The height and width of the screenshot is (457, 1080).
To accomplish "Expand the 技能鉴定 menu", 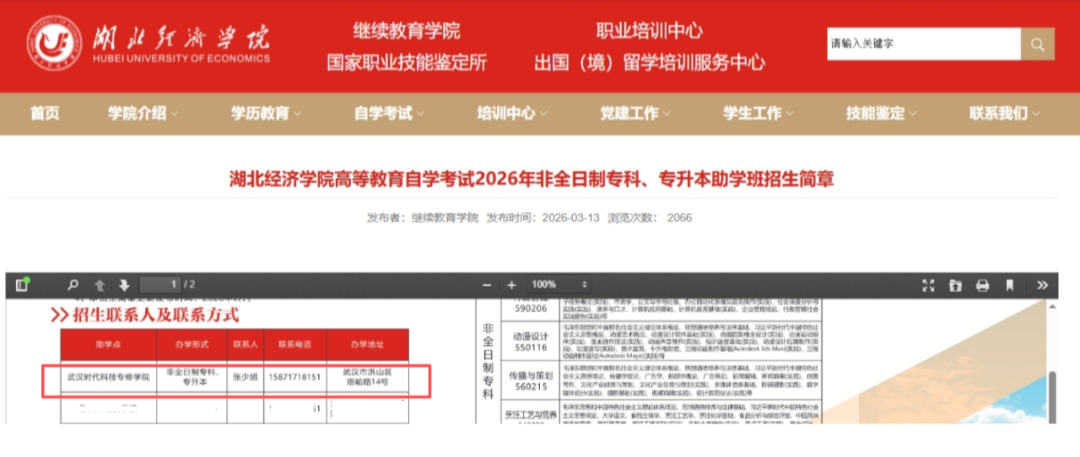I will 882,114.
